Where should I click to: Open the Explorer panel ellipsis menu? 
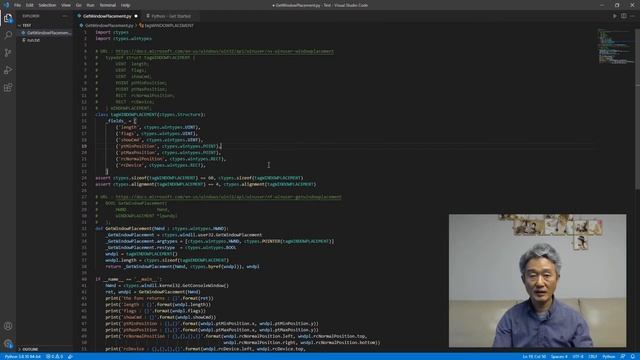click(65, 16)
